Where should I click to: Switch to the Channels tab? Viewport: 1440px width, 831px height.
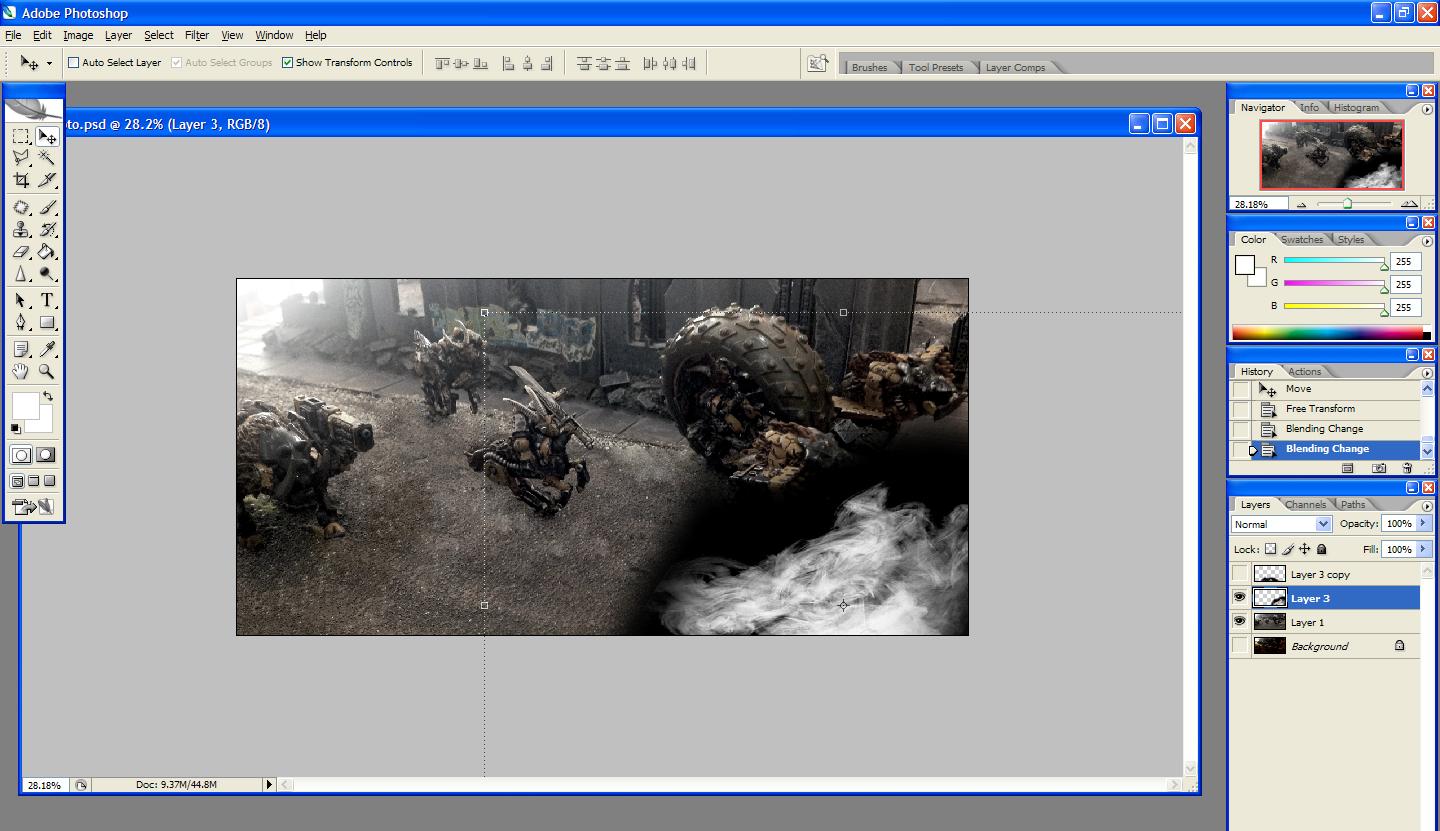point(1306,505)
